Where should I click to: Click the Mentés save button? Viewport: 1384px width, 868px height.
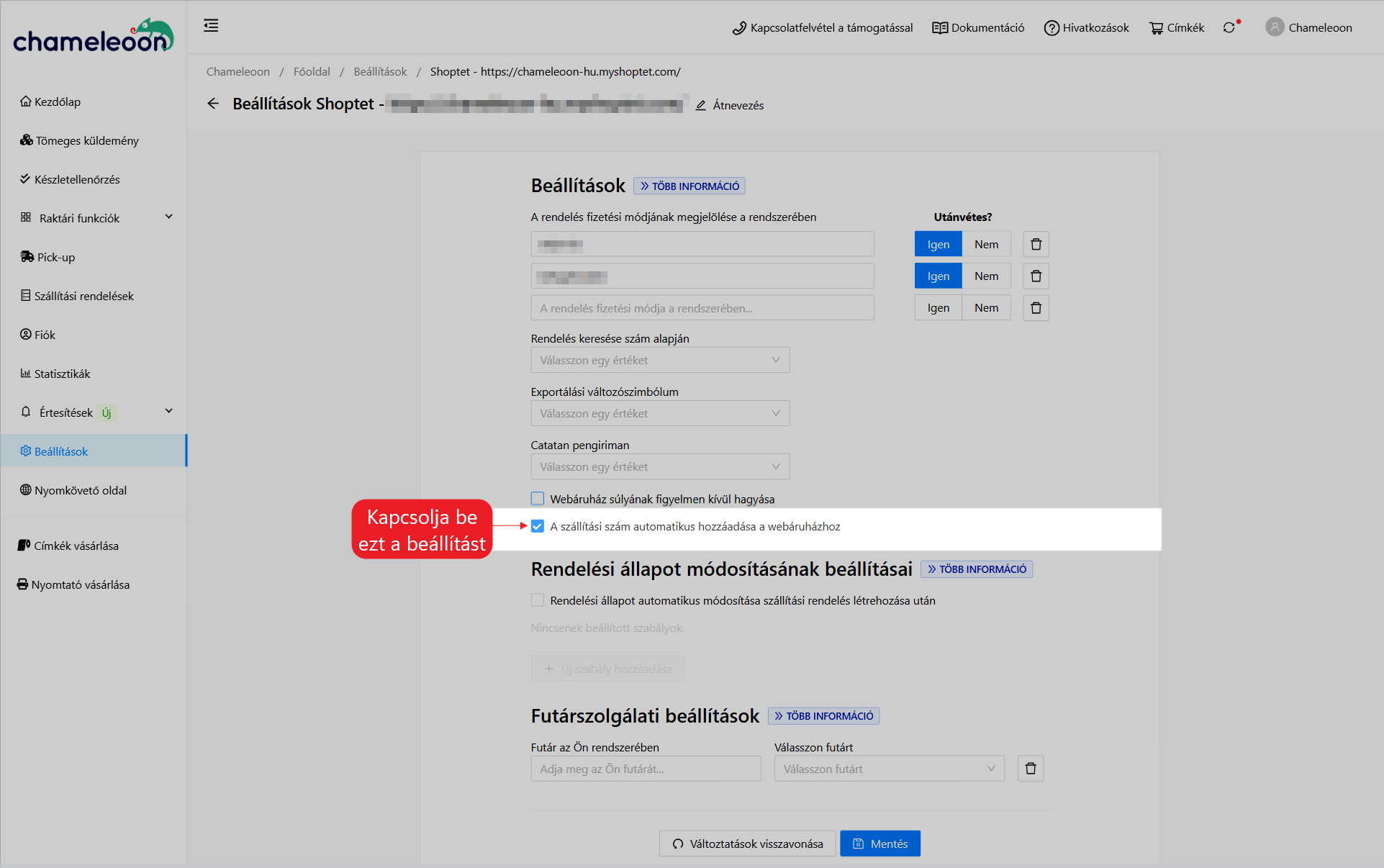[x=879, y=844]
